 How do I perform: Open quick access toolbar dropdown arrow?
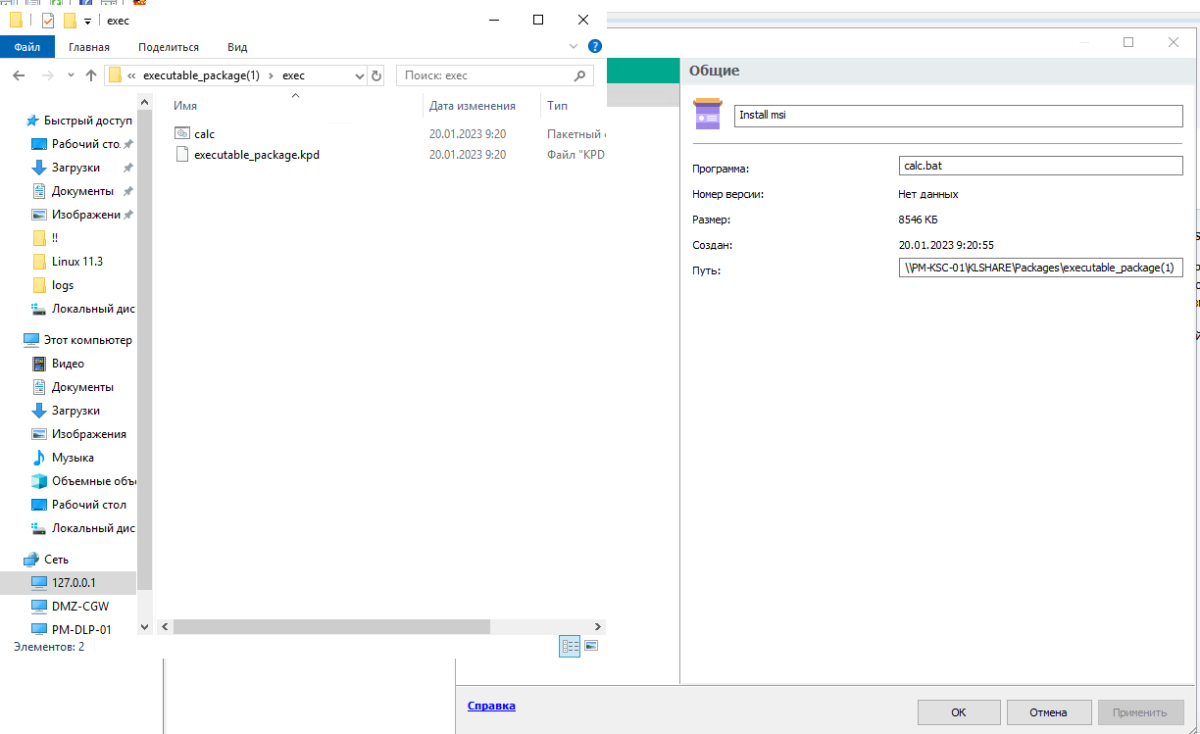(88, 21)
